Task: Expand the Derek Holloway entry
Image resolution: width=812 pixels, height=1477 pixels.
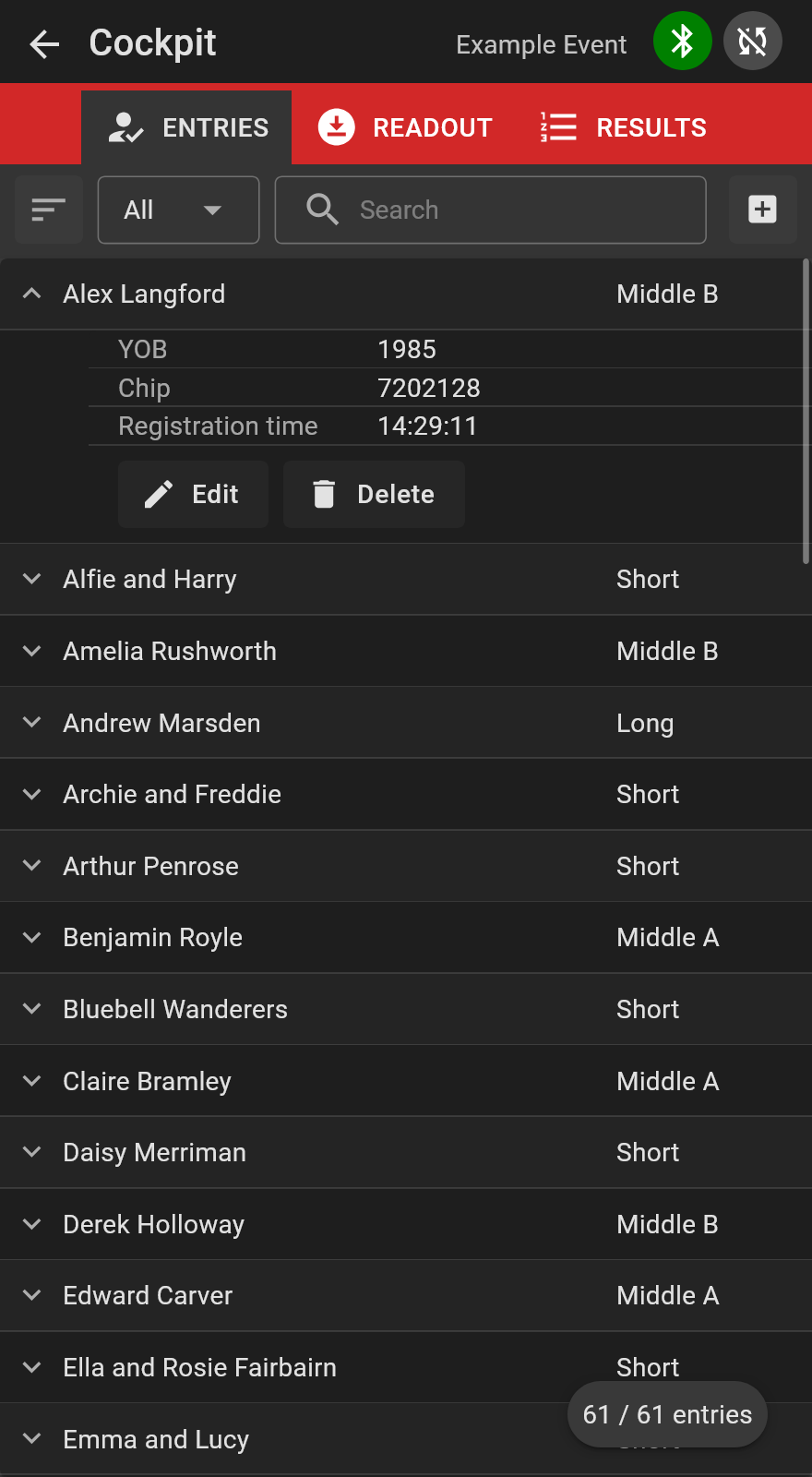Action: tap(31, 1224)
